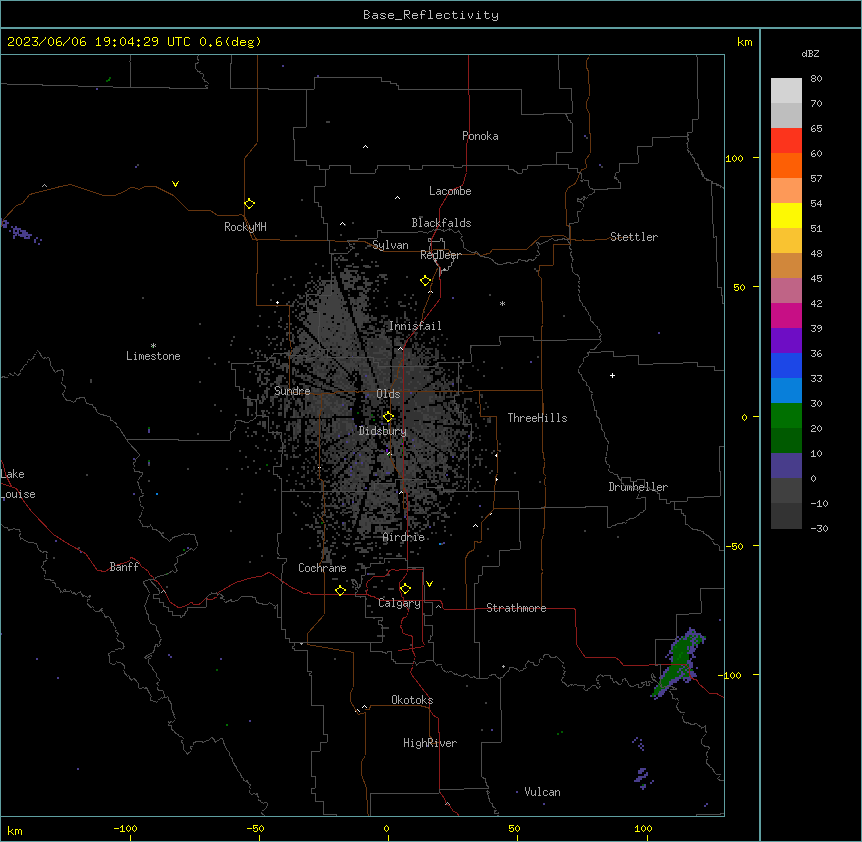862x842 pixels.
Task: Select the 54 dBZ yellow swatch
Action: [x=786, y=215]
